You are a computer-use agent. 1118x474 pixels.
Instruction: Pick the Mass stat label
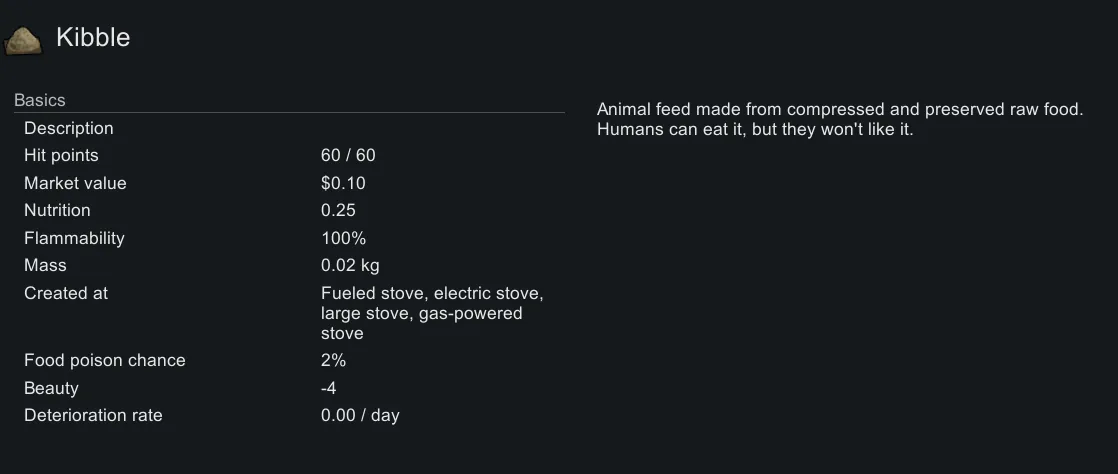(x=45, y=265)
